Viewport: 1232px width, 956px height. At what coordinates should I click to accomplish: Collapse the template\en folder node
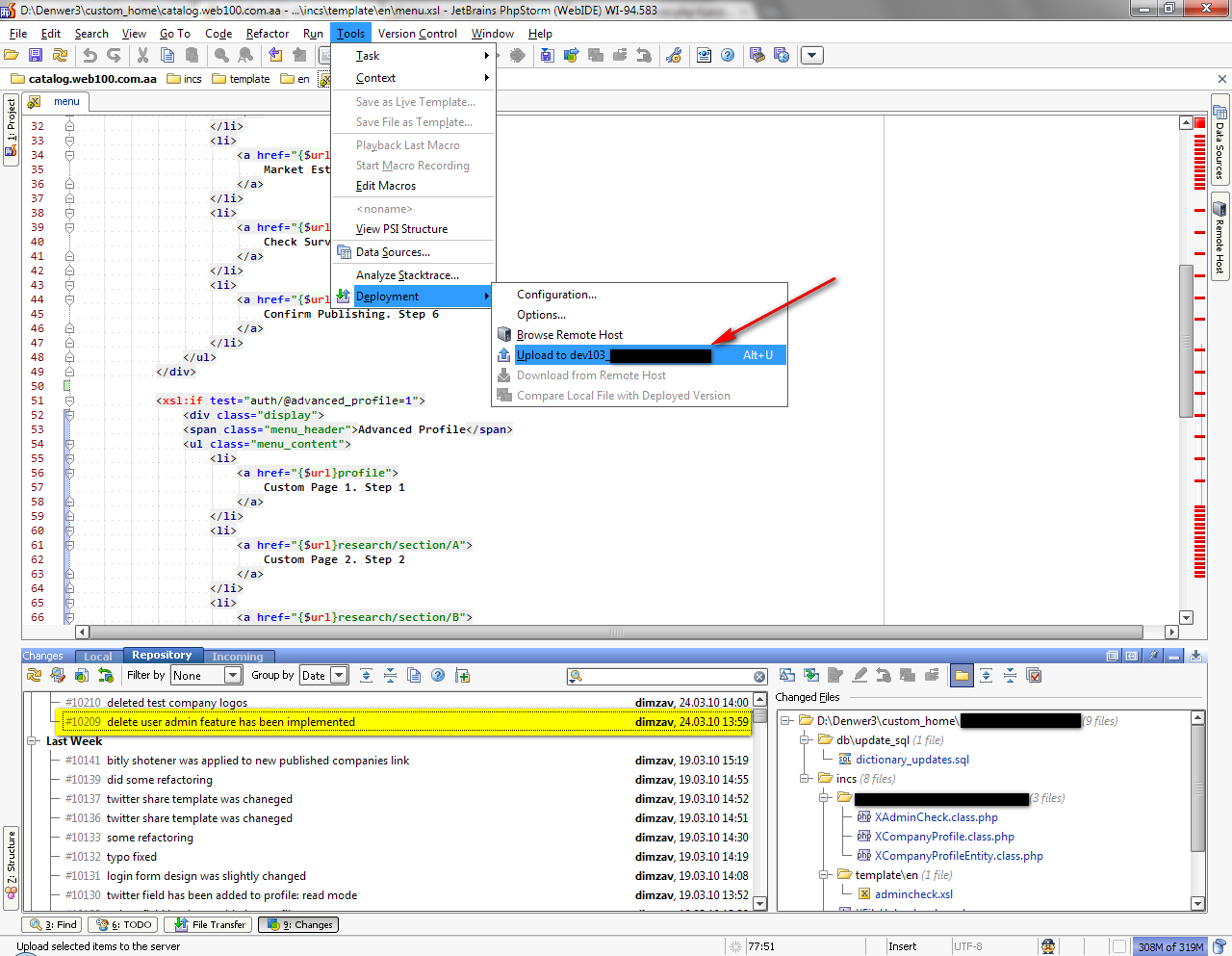(x=824, y=875)
